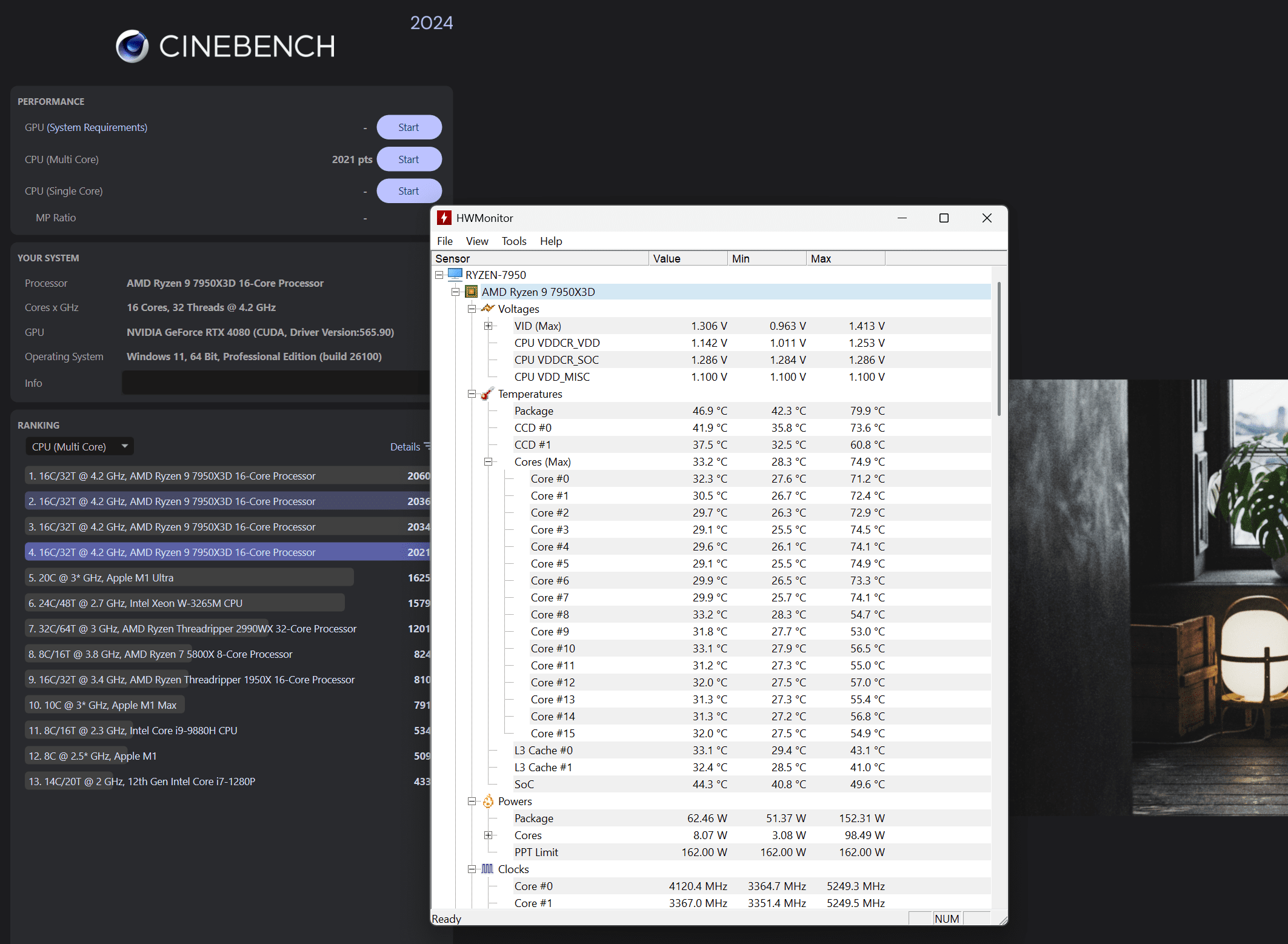
Task: Select the 8C Apple M1 ranking entry
Action: coord(227,756)
